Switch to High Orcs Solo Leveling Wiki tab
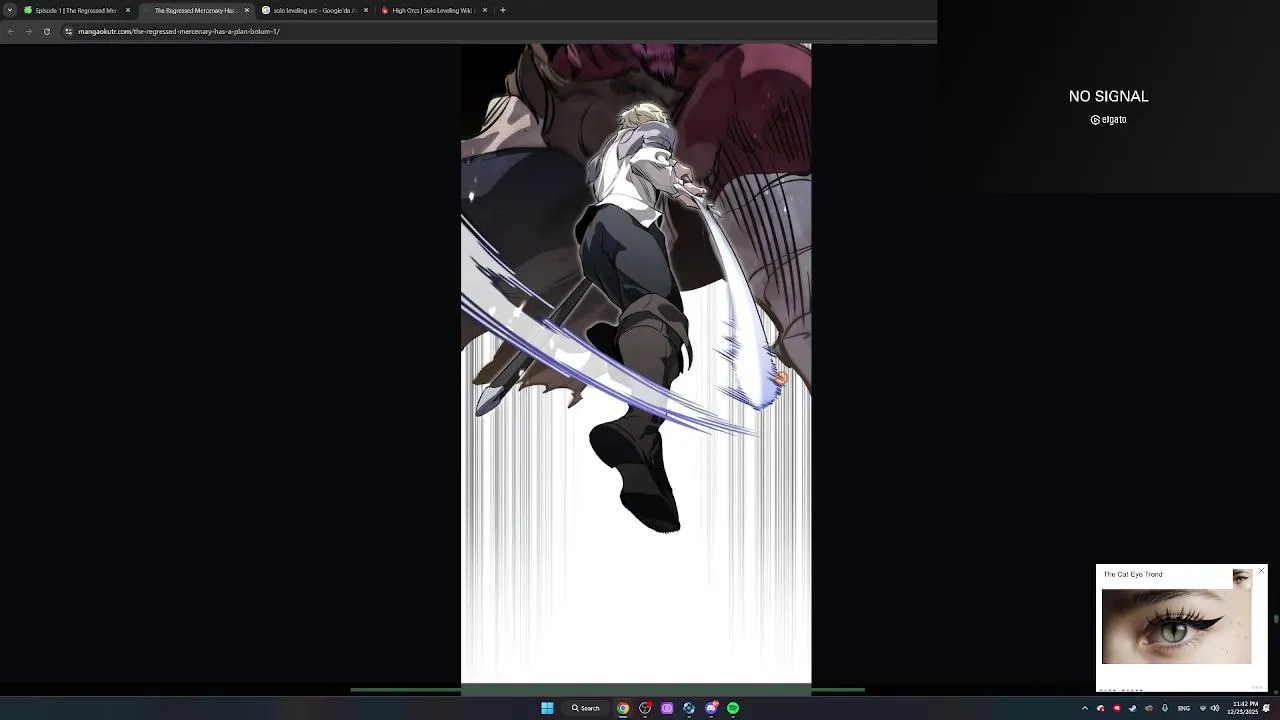The image size is (1280, 720). [432, 10]
